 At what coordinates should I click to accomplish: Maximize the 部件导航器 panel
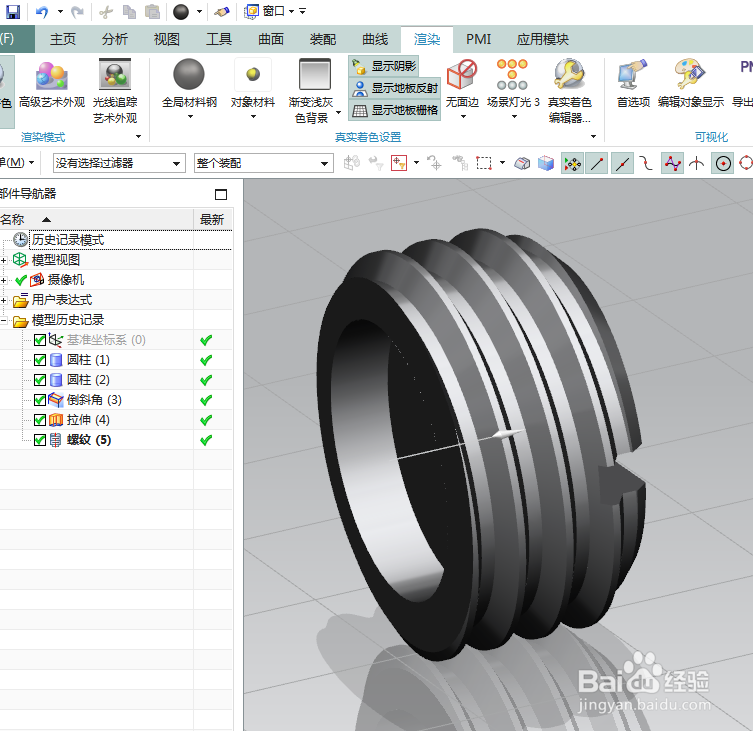click(x=221, y=195)
